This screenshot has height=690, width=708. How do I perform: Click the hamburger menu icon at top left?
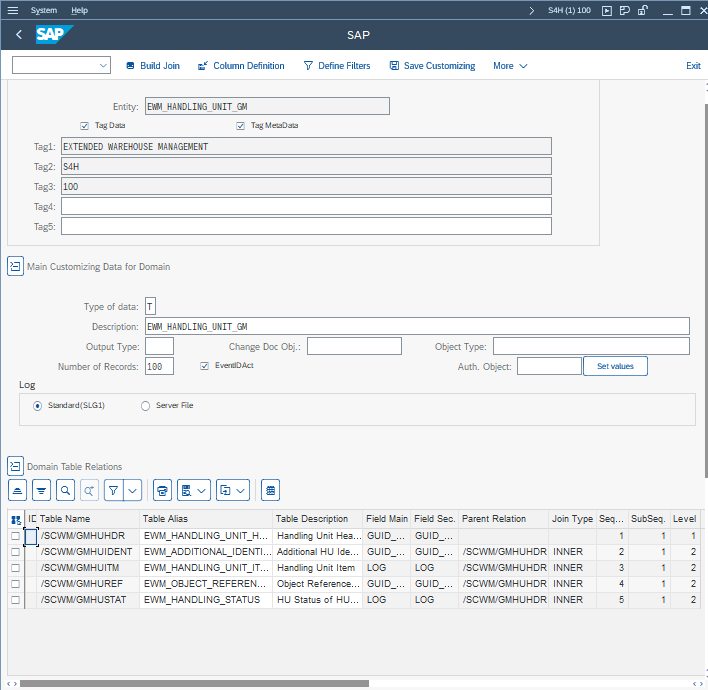(12, 10)
